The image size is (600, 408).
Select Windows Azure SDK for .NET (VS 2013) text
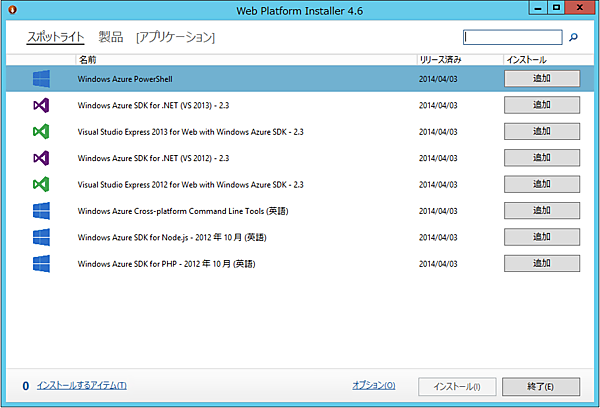tap(153, 106)
